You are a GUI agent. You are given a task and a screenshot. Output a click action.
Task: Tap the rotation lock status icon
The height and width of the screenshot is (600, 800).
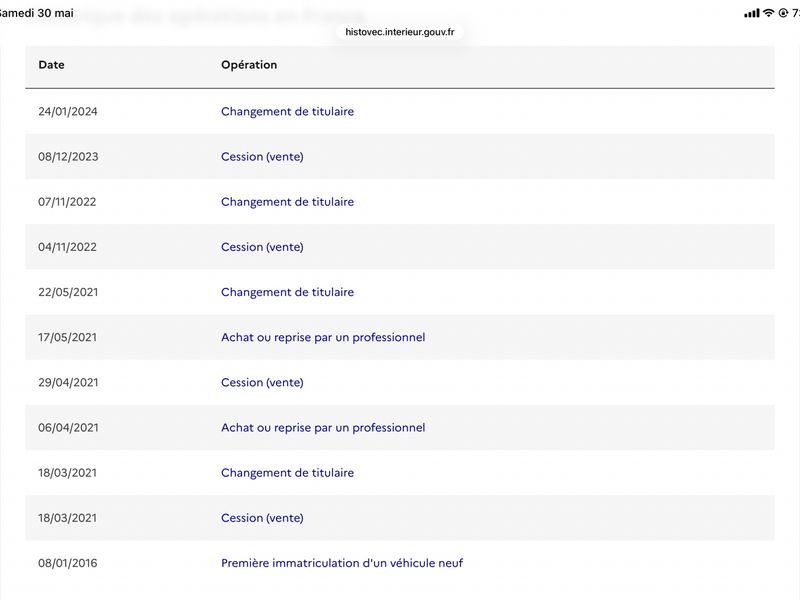point(783,13)
